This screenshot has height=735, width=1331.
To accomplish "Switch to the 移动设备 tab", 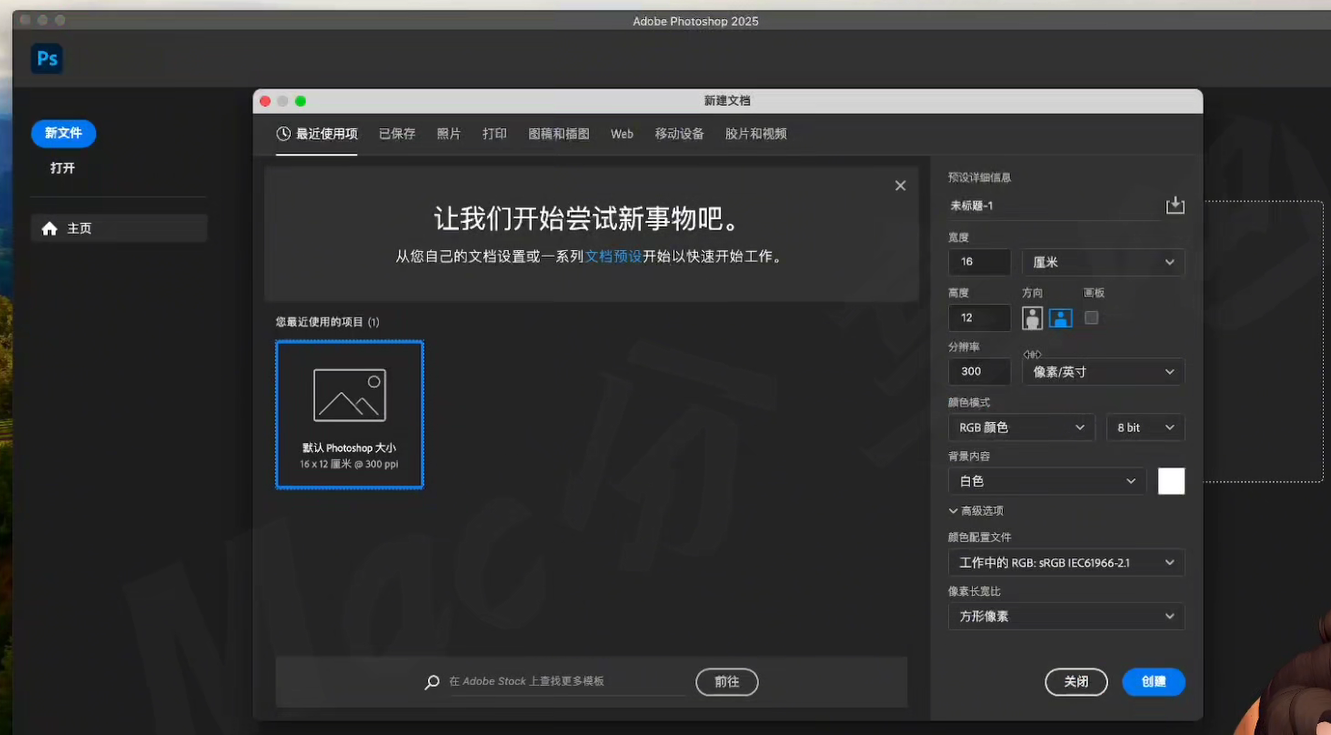I will 680,134.
